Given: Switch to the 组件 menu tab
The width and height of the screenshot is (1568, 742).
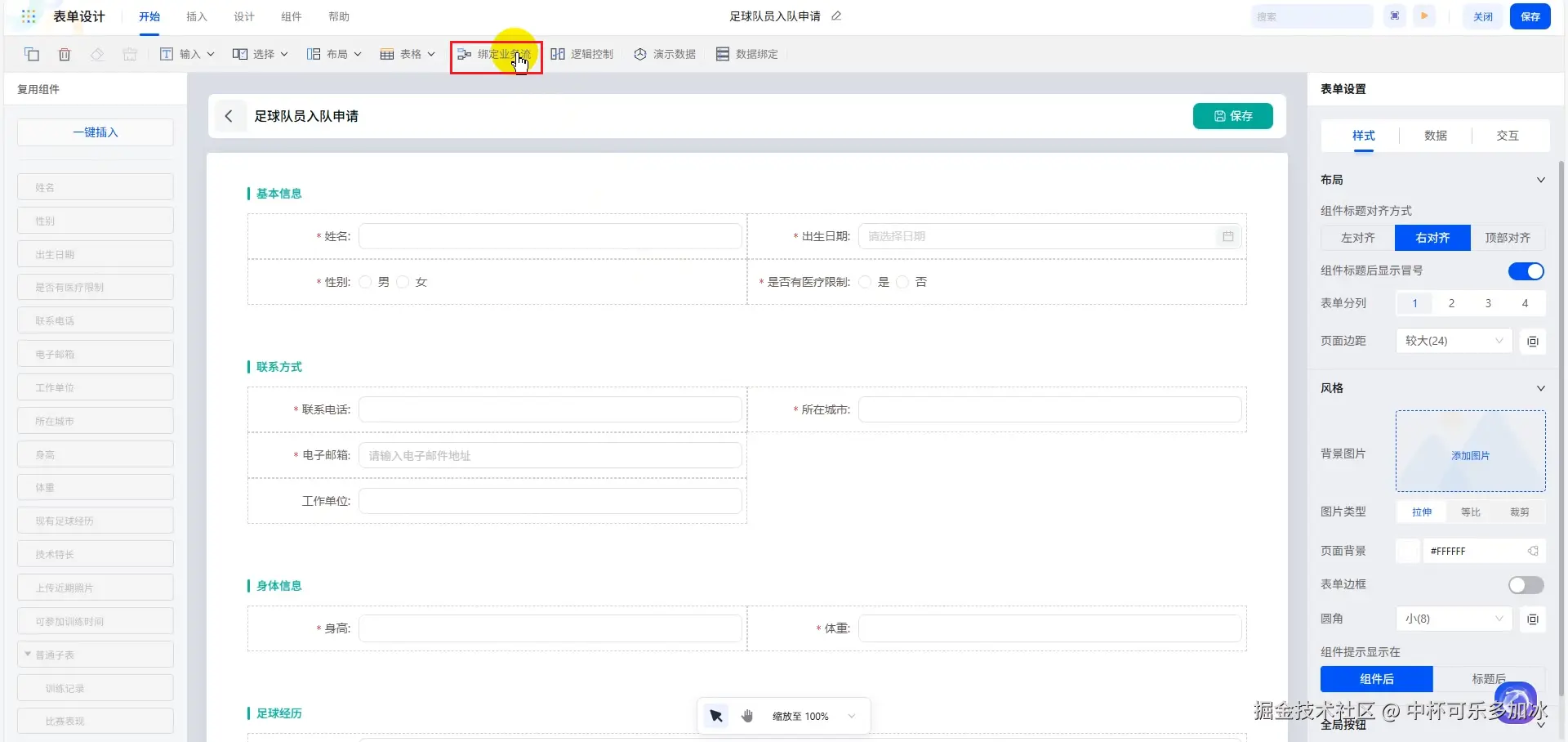Looking at the screenshot, I should (x=292, y=17).
